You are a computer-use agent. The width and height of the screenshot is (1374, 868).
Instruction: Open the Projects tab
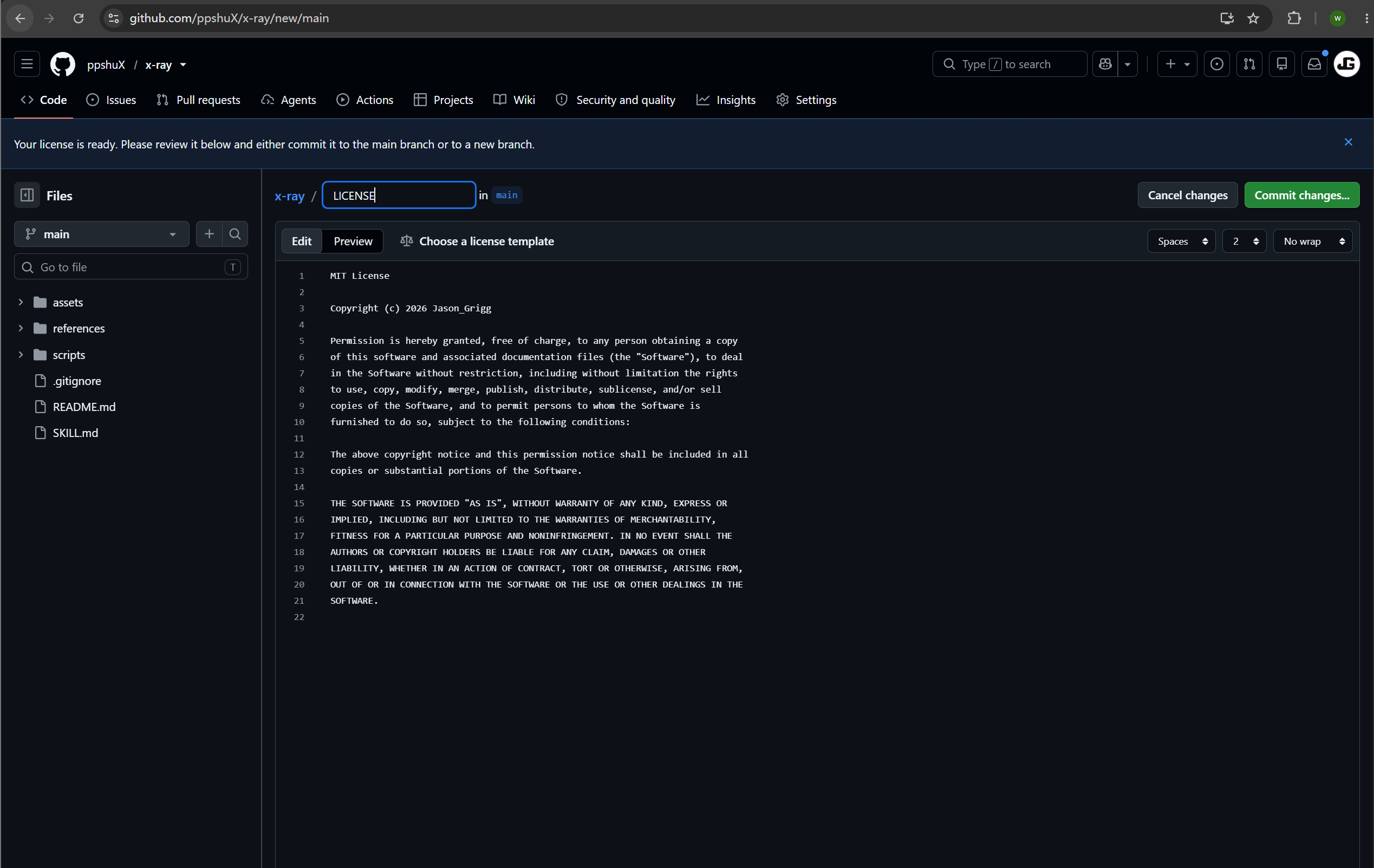click(444, 100)
